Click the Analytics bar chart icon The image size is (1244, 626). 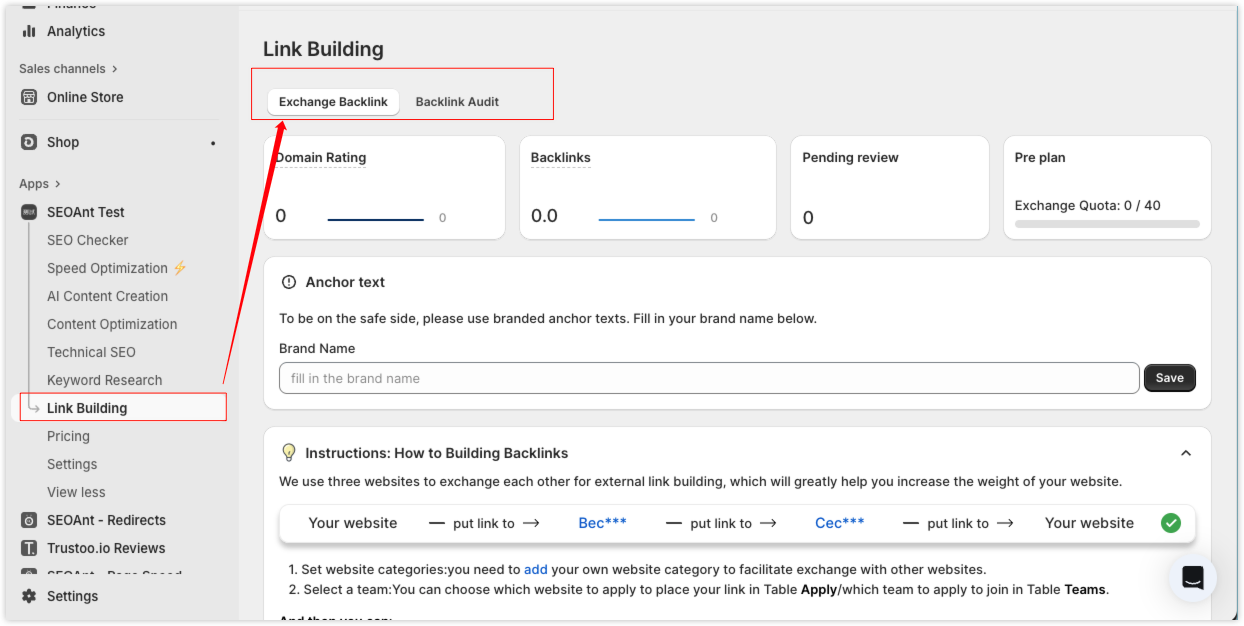pos(29,31)
